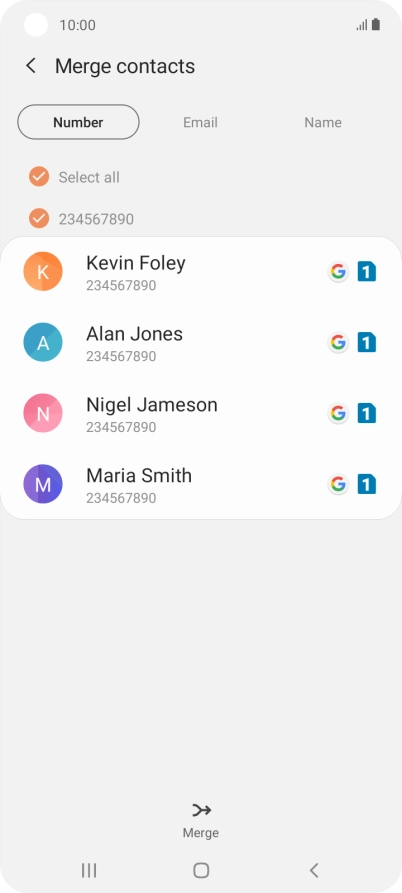This screenshot has width=402, height=893.
Task: Open the recent apps navigation button
Action: (x=89, y=870)
